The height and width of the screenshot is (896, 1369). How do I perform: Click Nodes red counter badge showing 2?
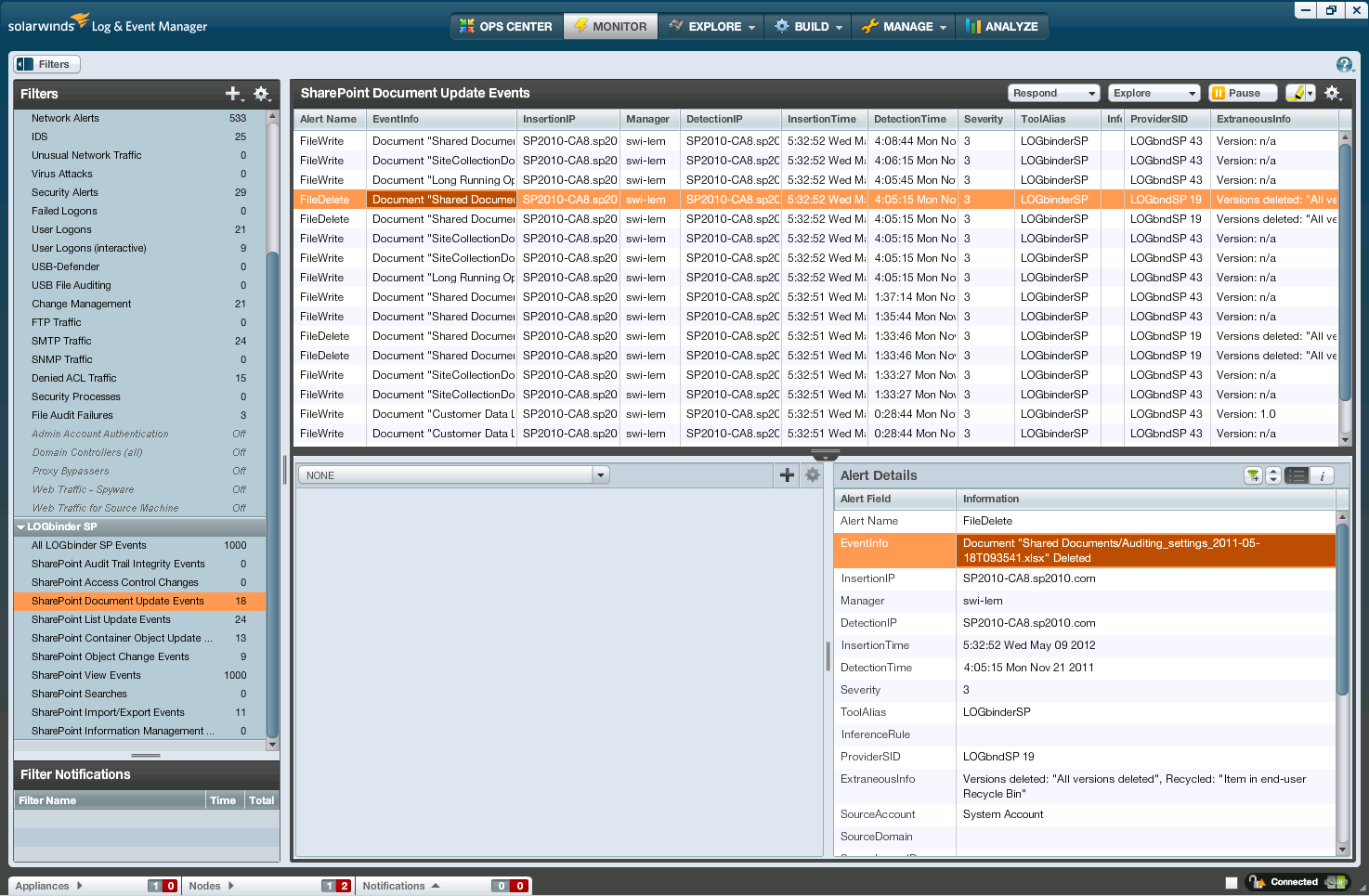click(x=344, y=886)
